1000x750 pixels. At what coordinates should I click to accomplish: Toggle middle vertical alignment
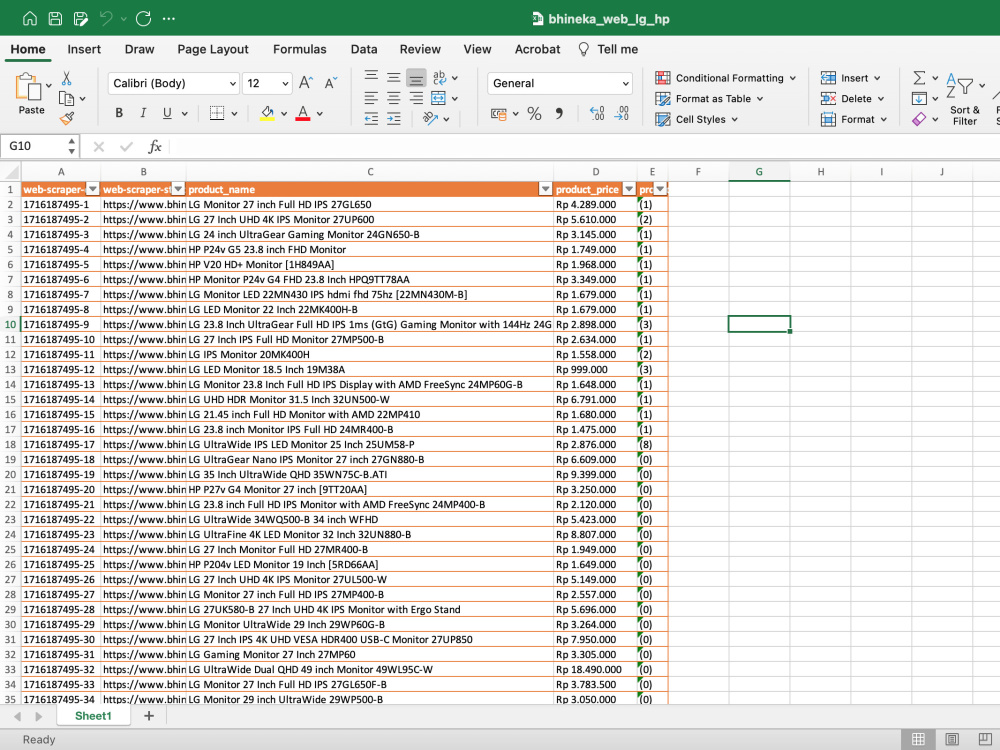(x=393, y=78)
